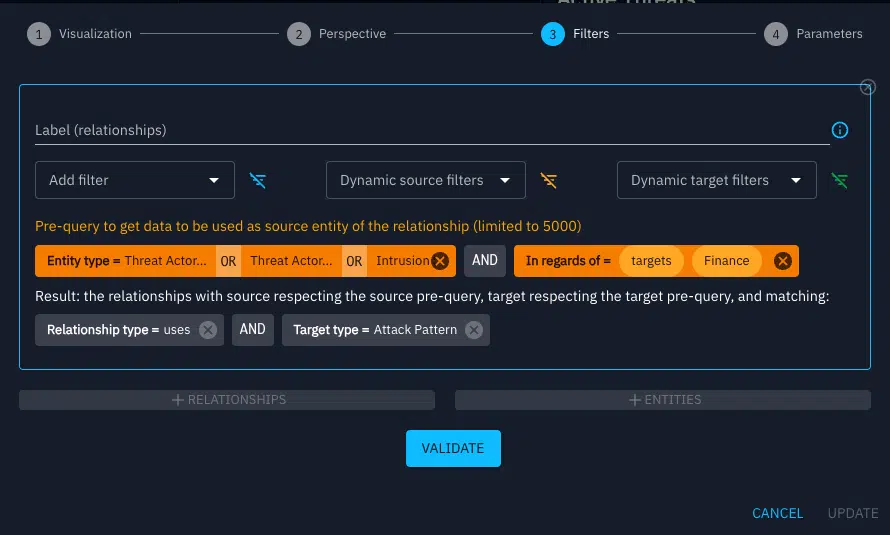Screen dimensions: 890x535
Task: Click CANCEL to discard changes
Action: pyautogui.click(x=778, y=513)
